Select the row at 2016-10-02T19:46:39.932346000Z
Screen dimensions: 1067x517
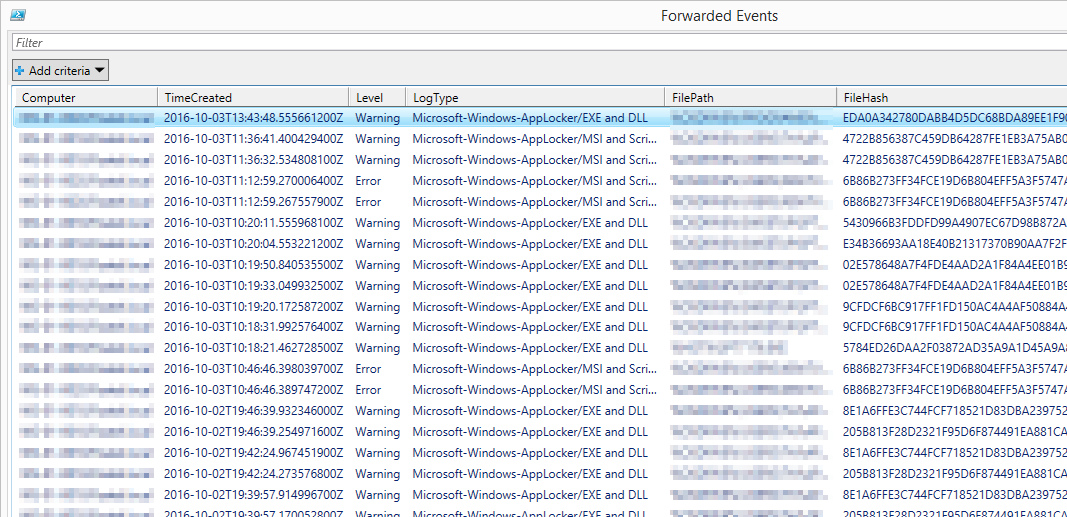coord(252,411)
